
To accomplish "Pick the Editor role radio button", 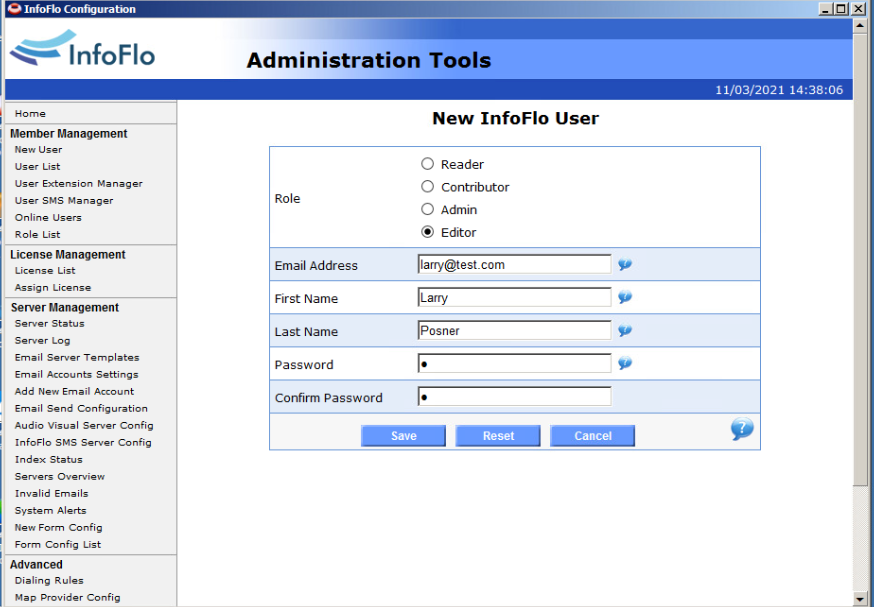I will (428, 232).
